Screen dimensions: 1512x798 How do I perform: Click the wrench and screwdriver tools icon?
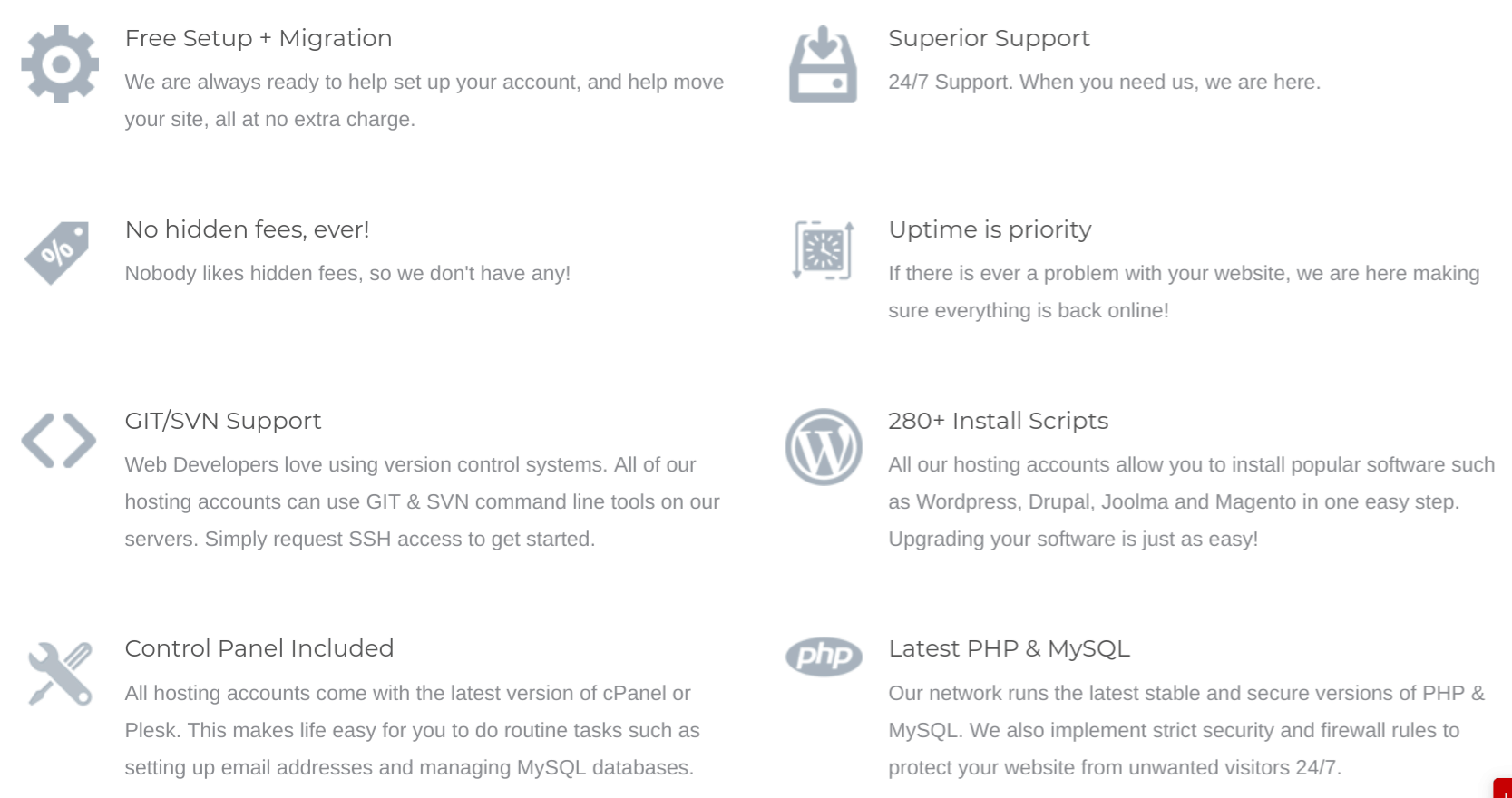[60, 674]
